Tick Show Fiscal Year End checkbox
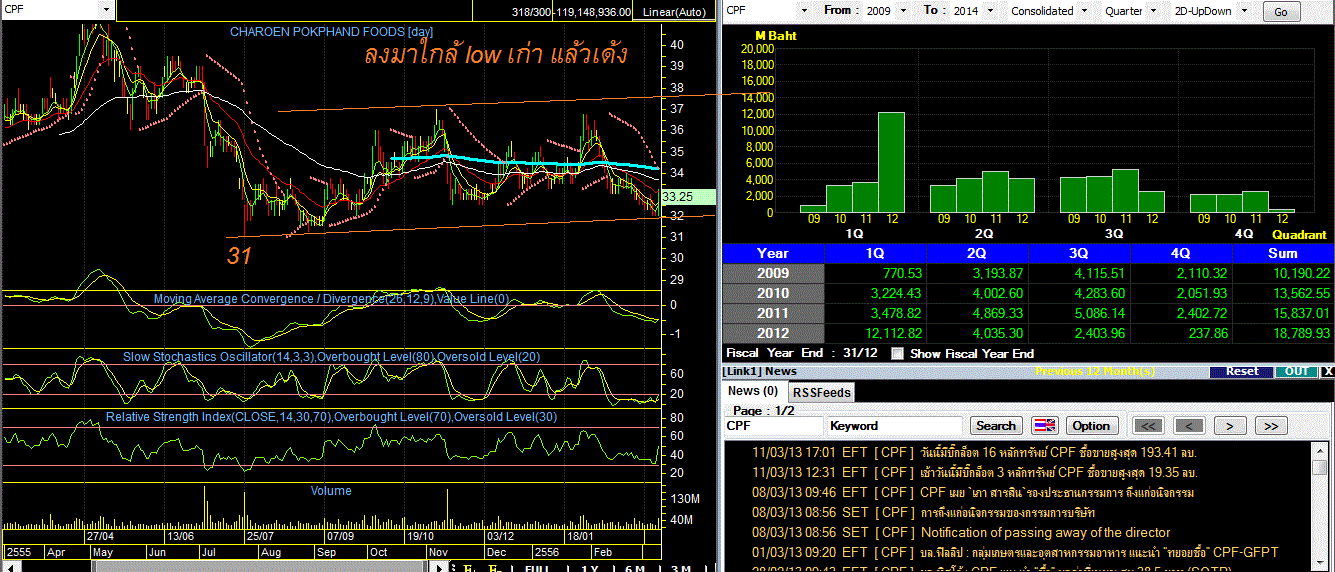The height and width of the screenshot is (572, 1335). point(897,353)
